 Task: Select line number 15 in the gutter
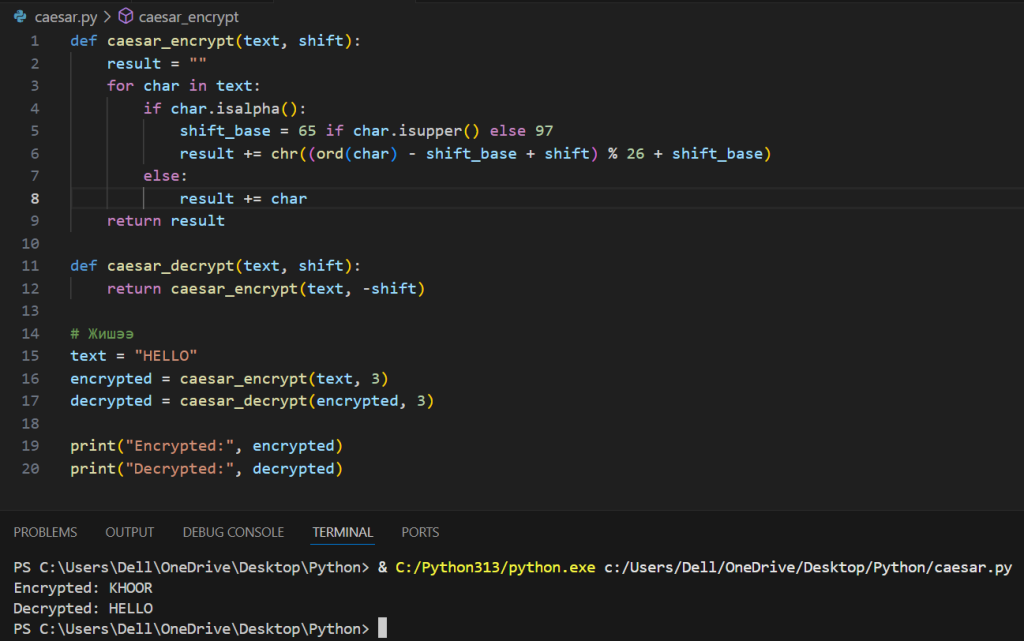[x=31, y=356]
